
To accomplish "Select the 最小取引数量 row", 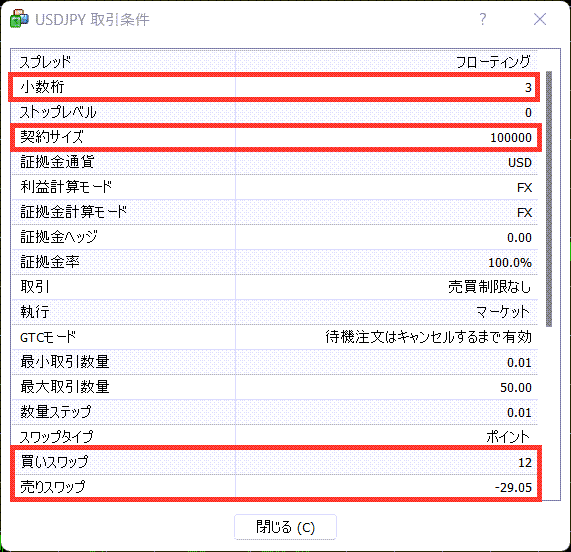I will 275,362.
